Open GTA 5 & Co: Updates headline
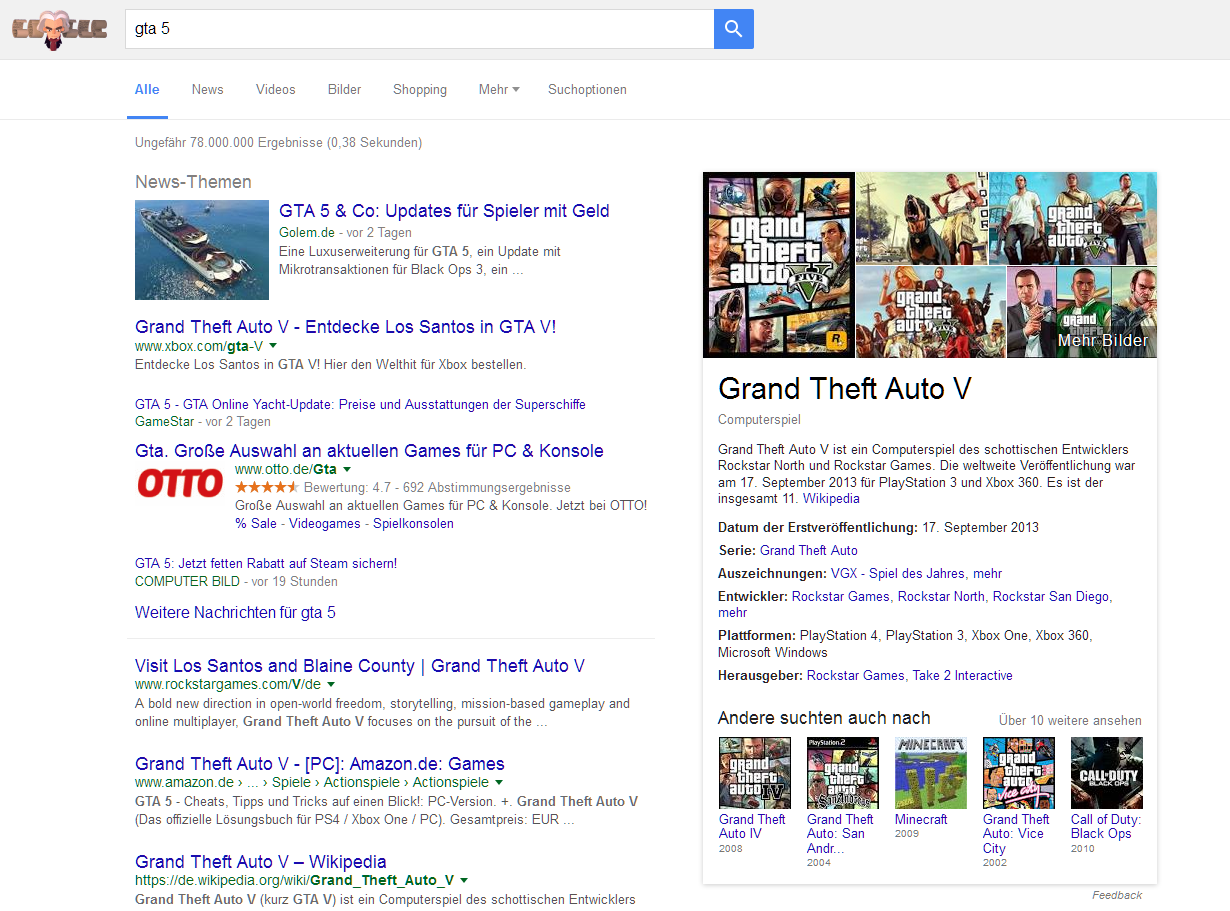Image resolution: width=1230 pixels, height=911 pixels. pyautogui.click(x=444, y=211)
